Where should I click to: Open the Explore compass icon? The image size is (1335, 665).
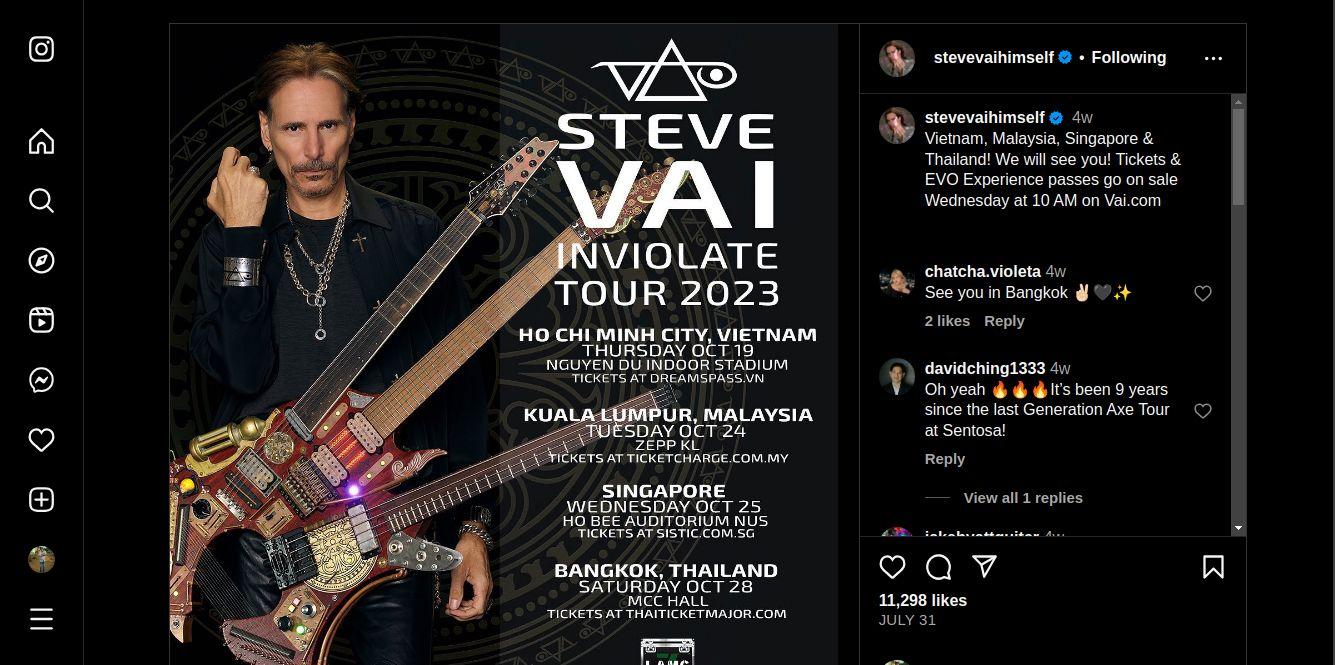click(41, 261)
